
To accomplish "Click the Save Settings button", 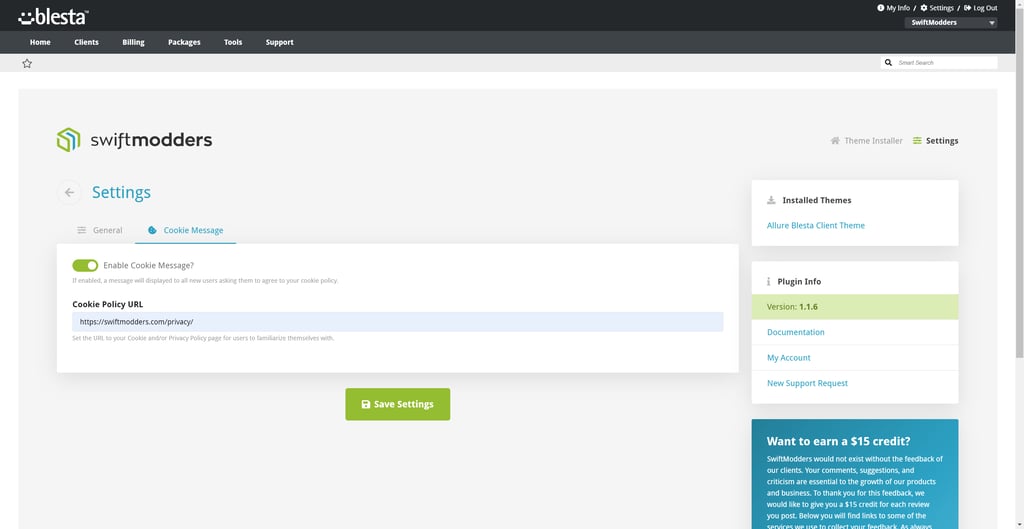I will coord(398,404).
